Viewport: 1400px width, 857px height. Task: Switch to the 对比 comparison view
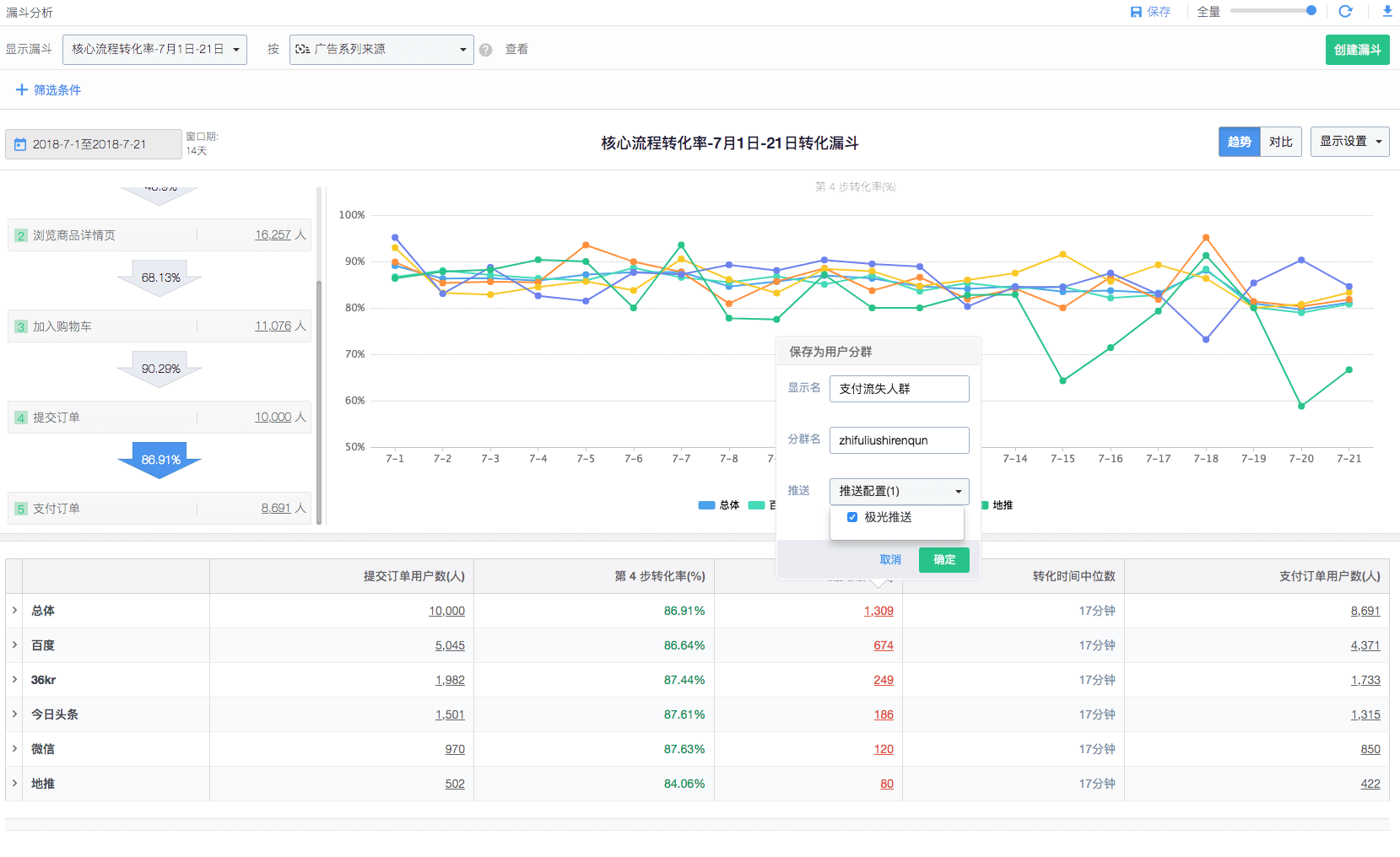click(x=1281, y=142)
